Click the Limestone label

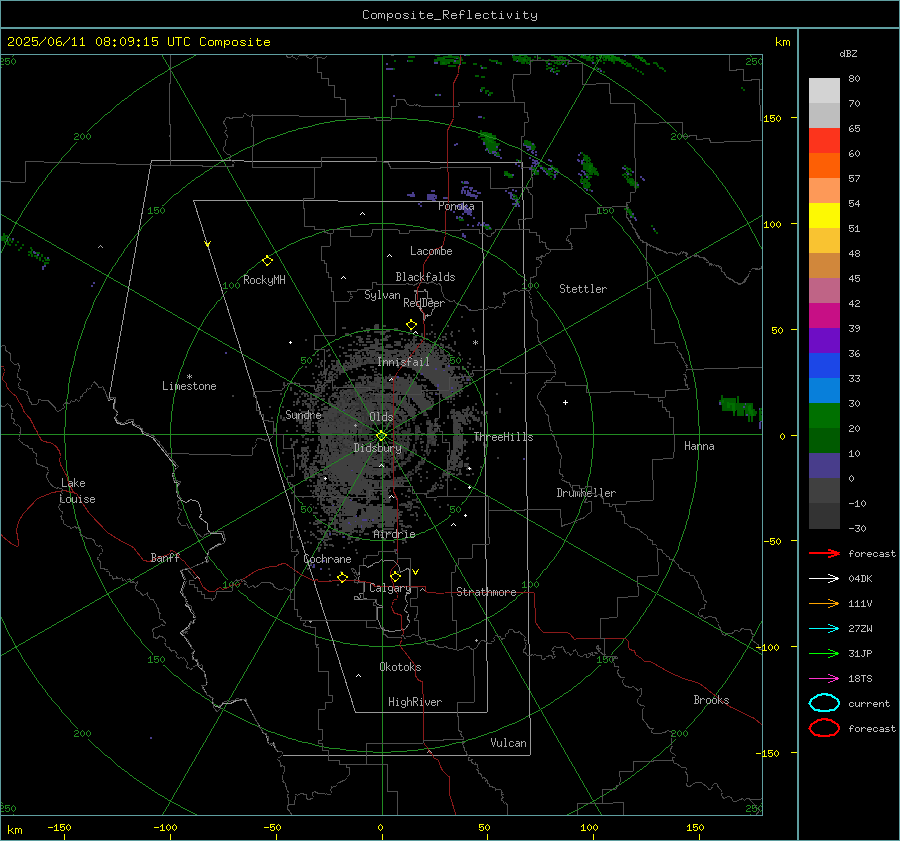click(189, 386)
